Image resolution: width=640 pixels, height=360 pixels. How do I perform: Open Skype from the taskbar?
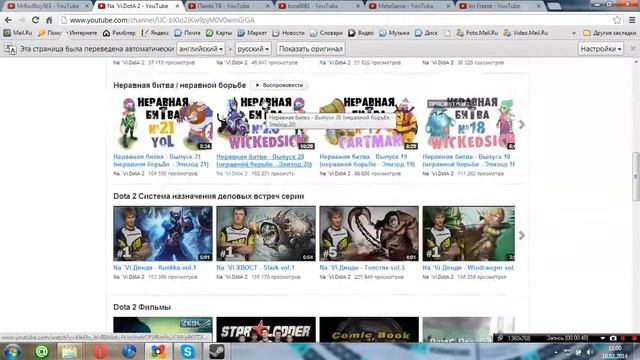[x=187, y=351]
